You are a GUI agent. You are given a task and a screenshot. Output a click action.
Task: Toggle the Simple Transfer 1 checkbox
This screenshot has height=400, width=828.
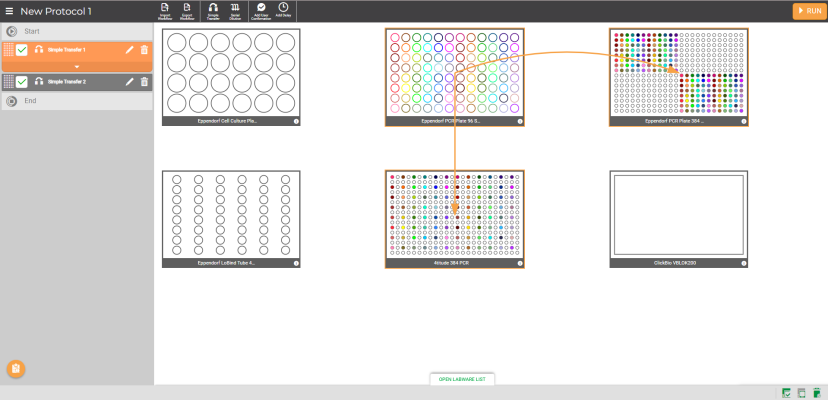pos(22,50)
